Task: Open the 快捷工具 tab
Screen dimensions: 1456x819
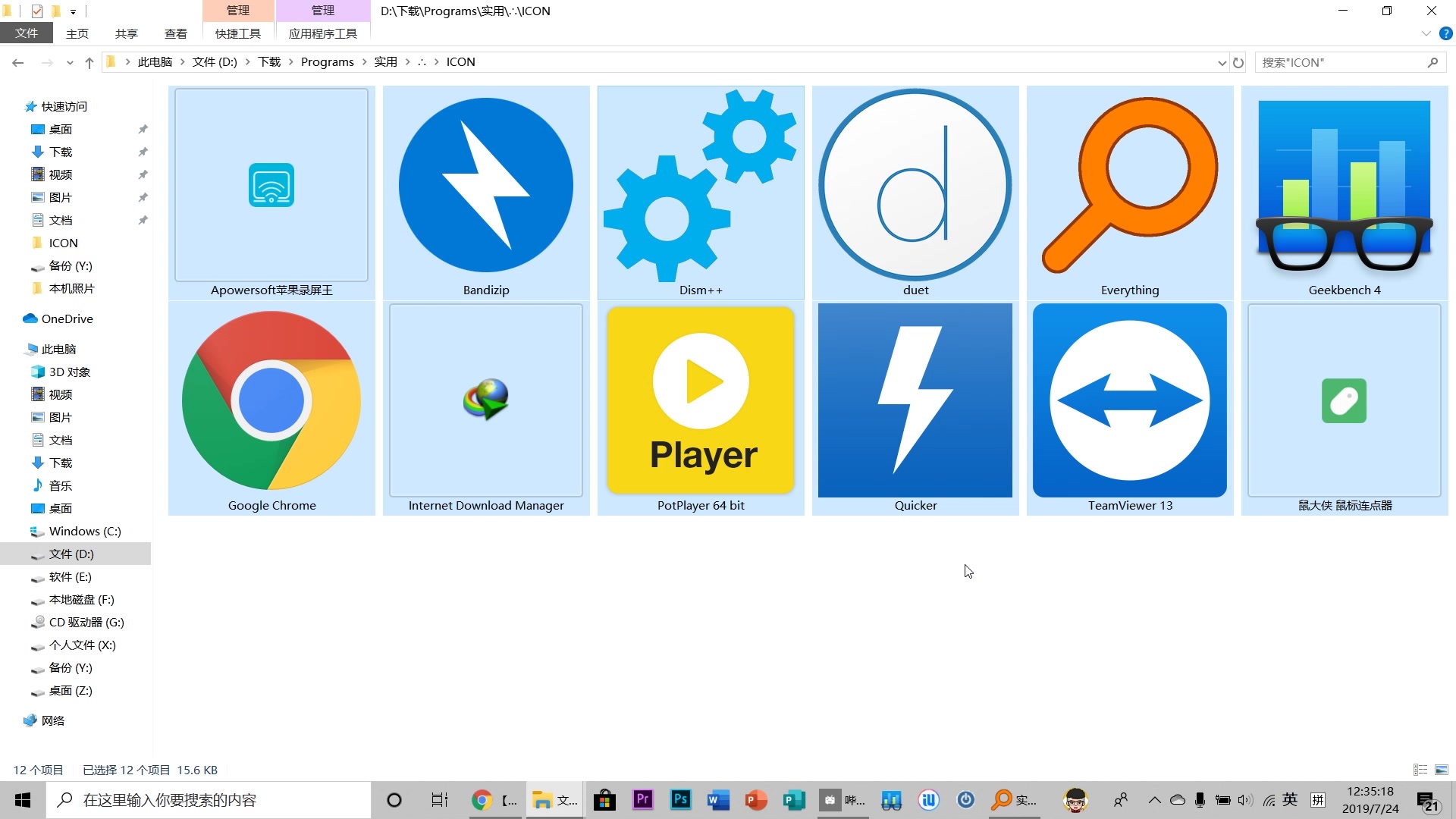Action: pyautogui.click(x=238, y=33)
